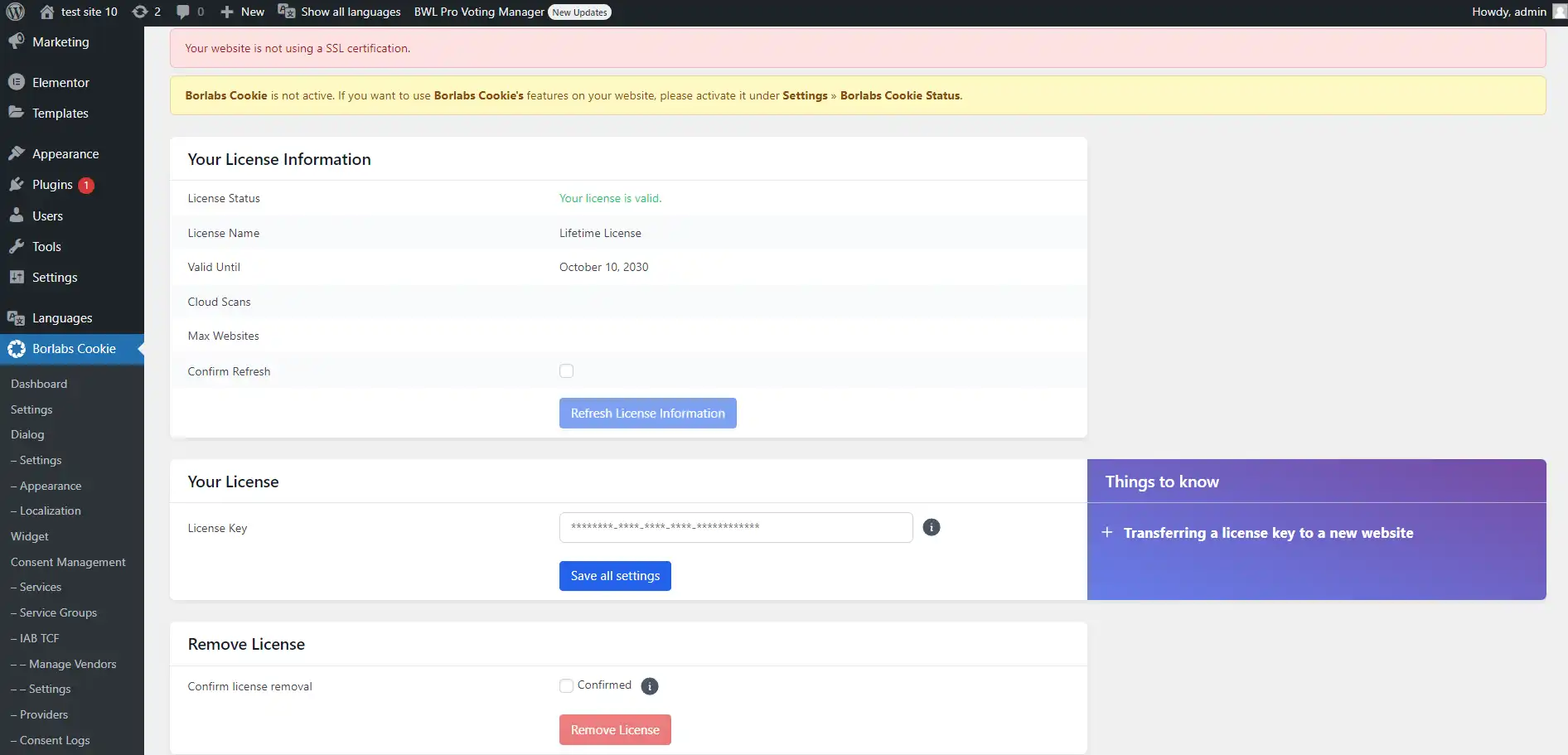Screen dimensions: 1568x755
Task: Open the IAB TCF submenu item
Action: 35,638
